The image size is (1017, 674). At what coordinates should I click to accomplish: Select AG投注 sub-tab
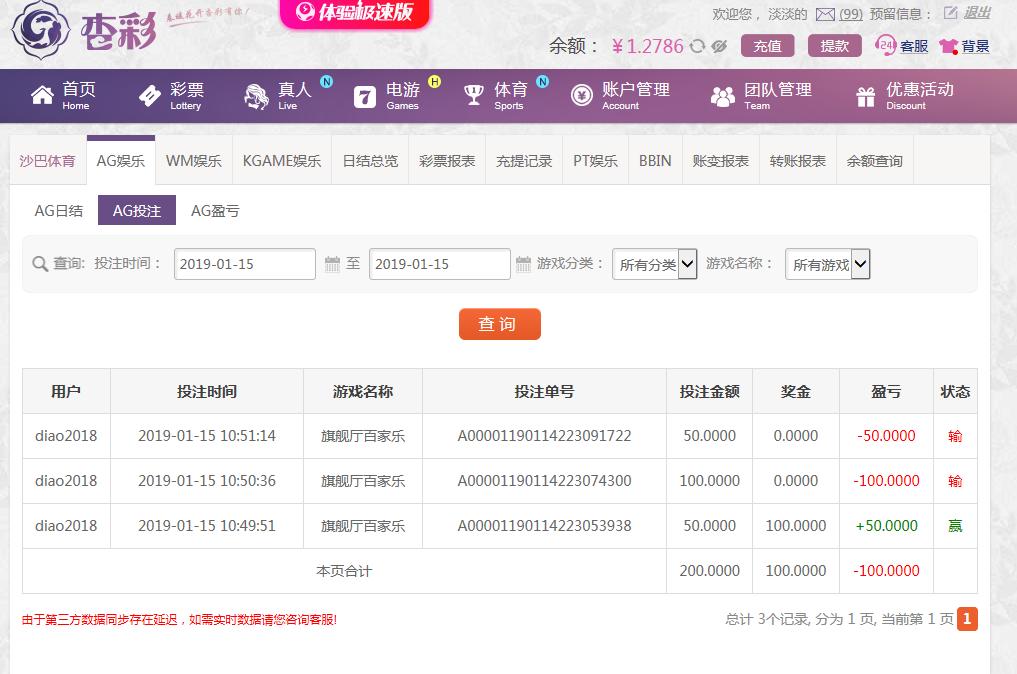[x=137, y=210]
